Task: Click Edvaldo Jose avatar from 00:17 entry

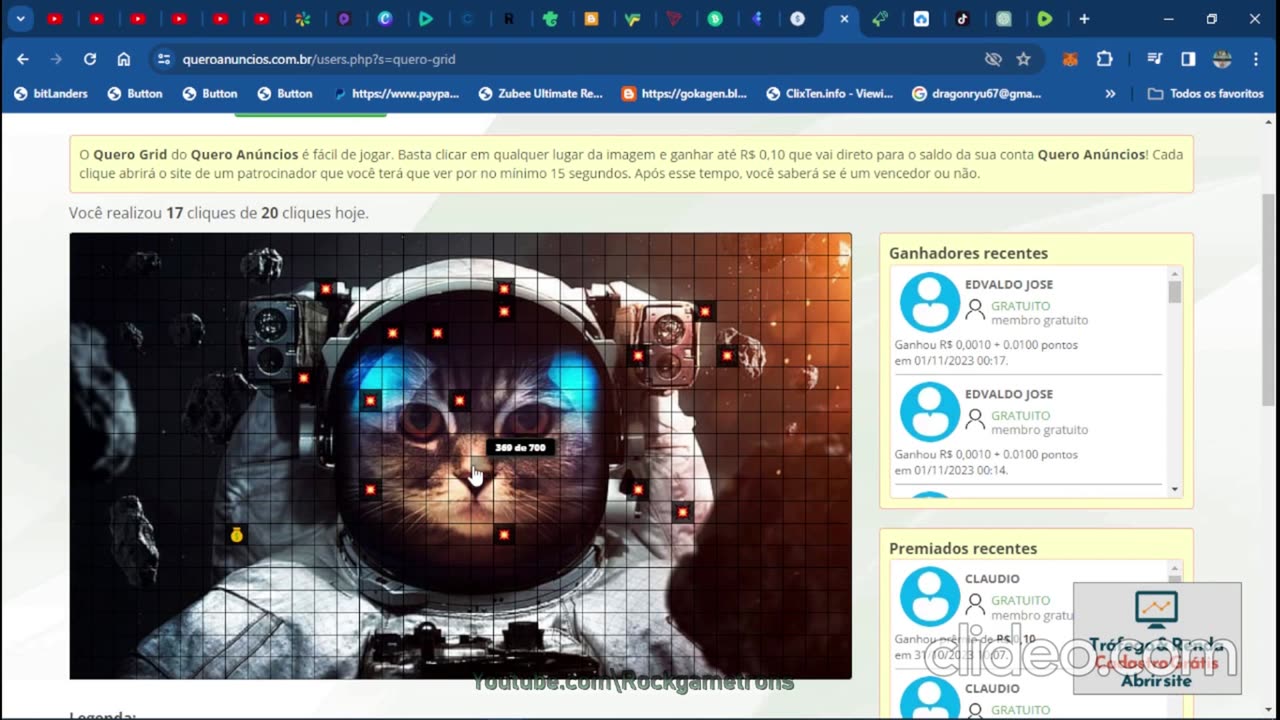Action: tap(930, 302)
